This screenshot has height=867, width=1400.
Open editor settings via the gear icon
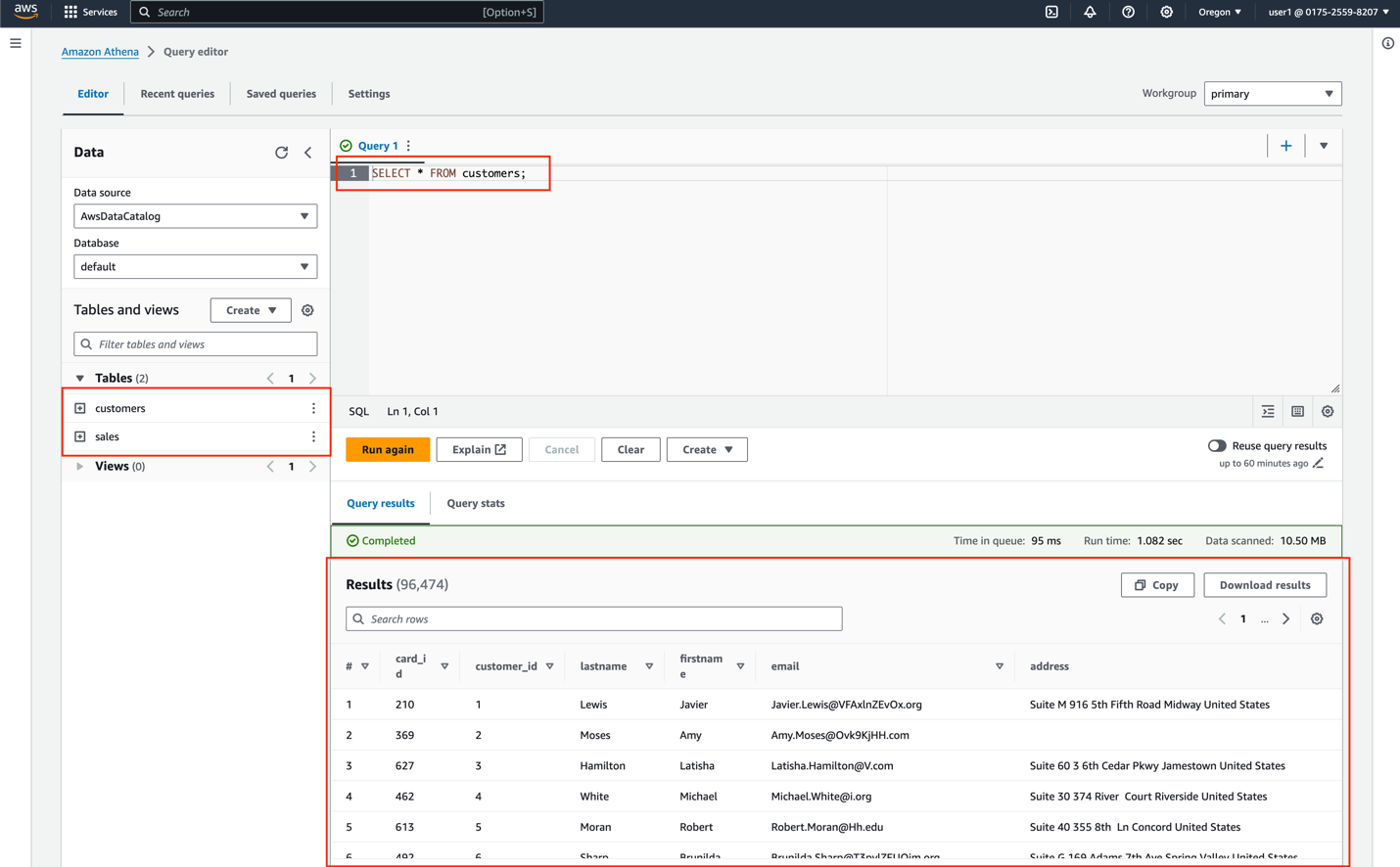1328,411
